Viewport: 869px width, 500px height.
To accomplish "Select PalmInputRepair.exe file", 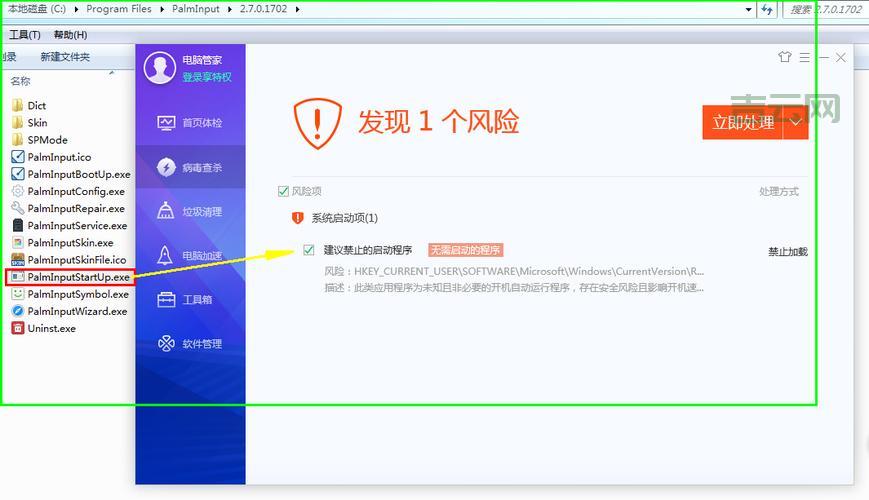I will pyautogui.click(x=68, y=208).
